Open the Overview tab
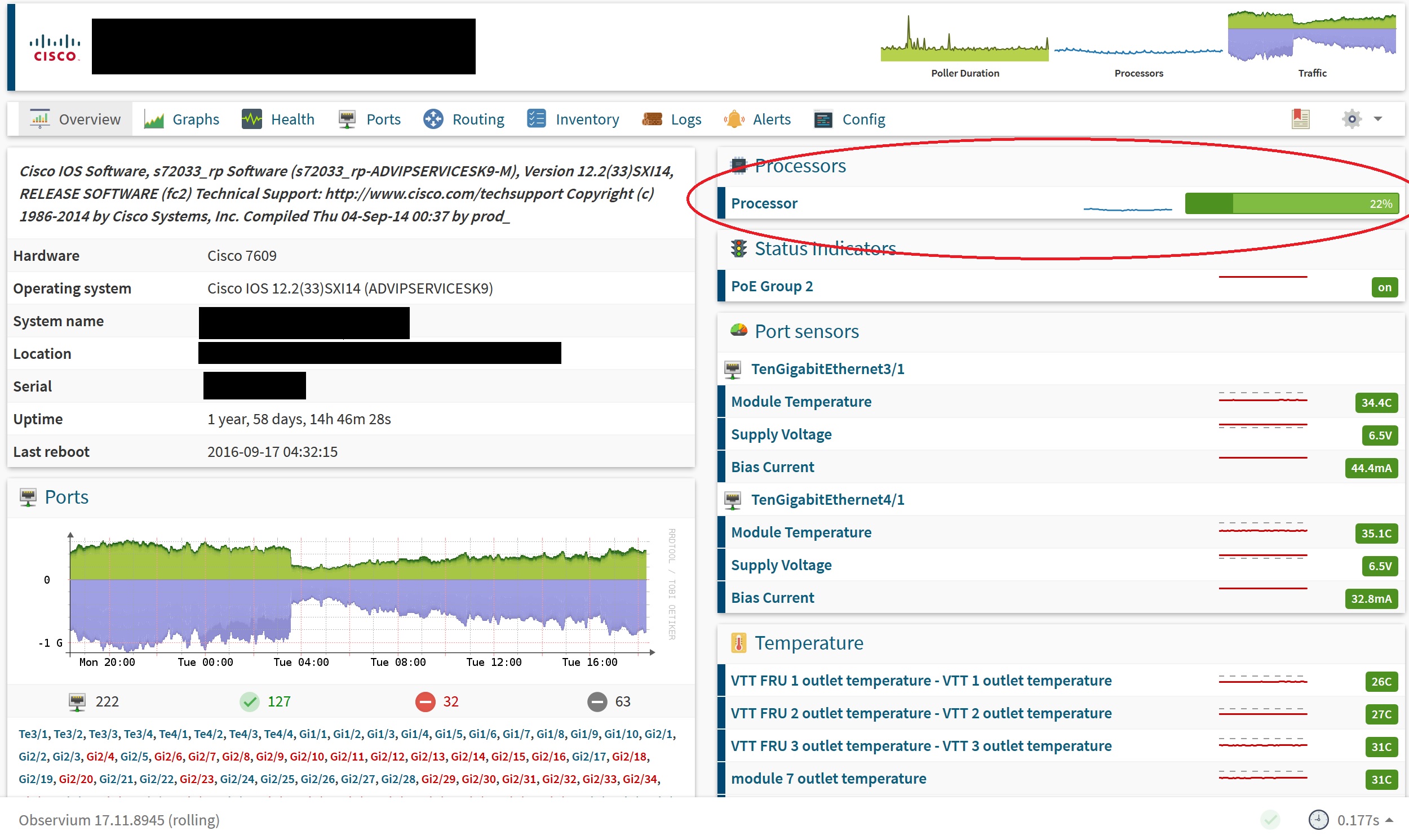 76,119
